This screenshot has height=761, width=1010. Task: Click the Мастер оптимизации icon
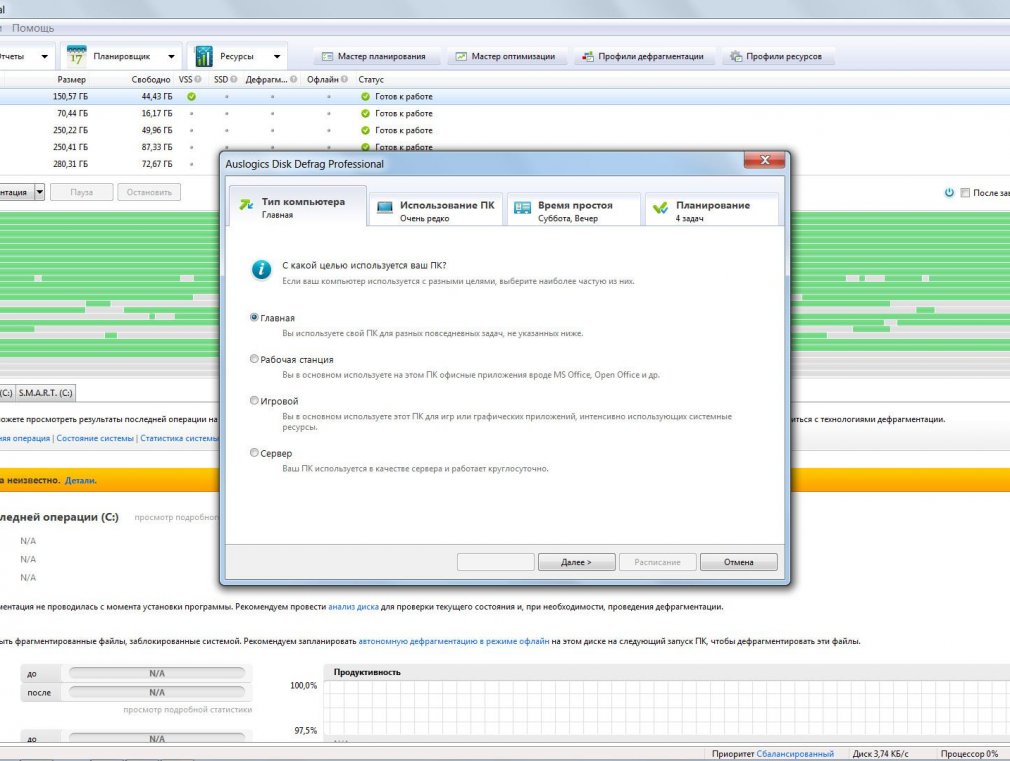(461, 57)
